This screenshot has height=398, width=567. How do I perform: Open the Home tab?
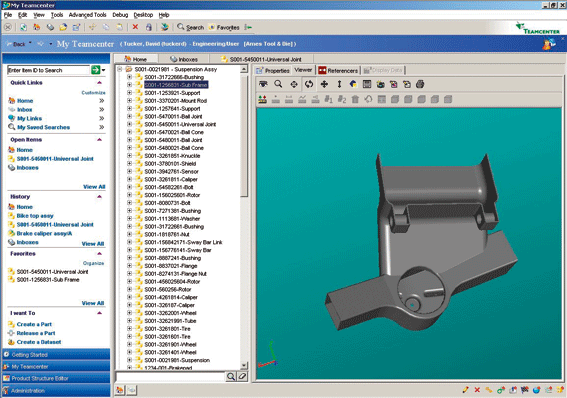136,59
